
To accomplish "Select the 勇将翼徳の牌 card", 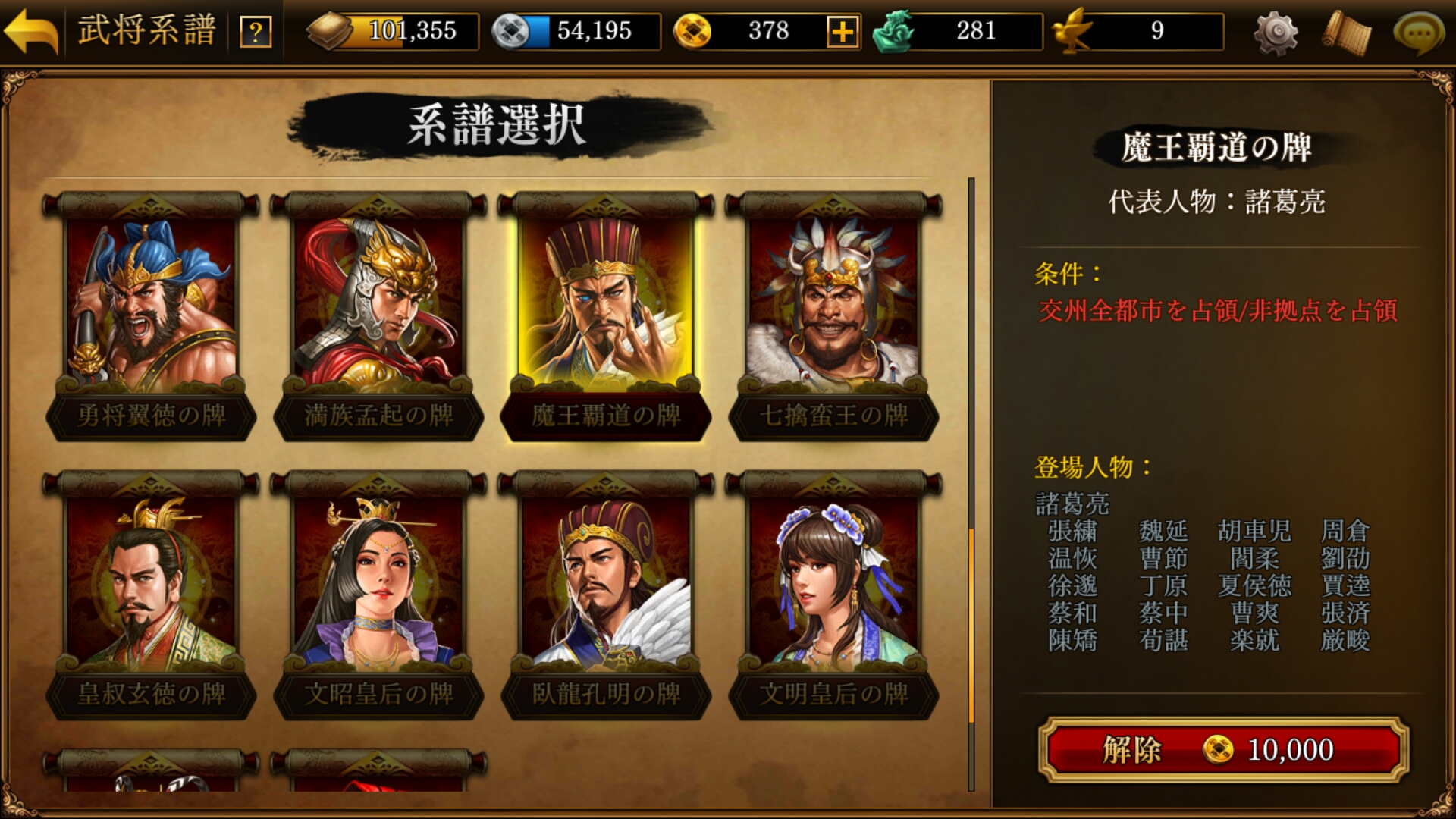I will point(151,316).
